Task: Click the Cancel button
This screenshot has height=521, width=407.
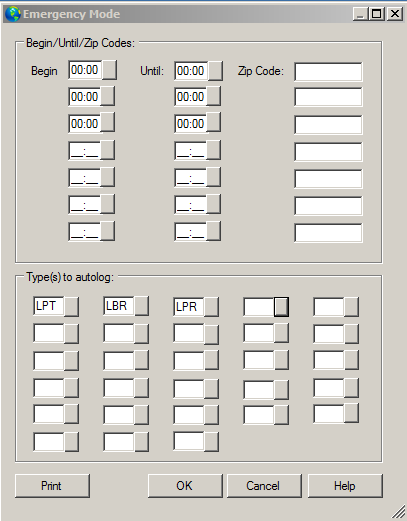Action: click(x=264, y=486)
